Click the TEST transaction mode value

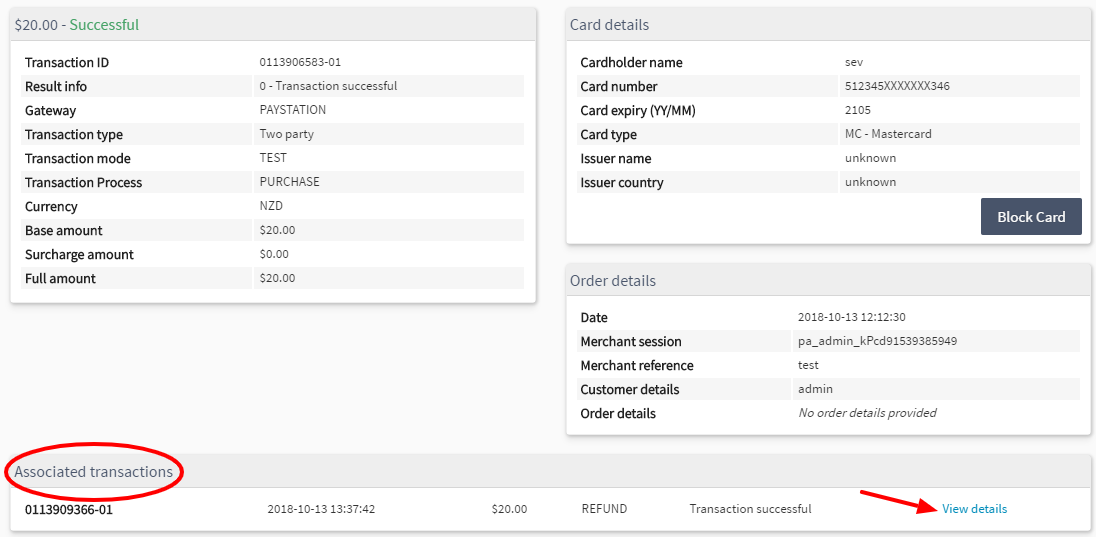click(273, 158)
